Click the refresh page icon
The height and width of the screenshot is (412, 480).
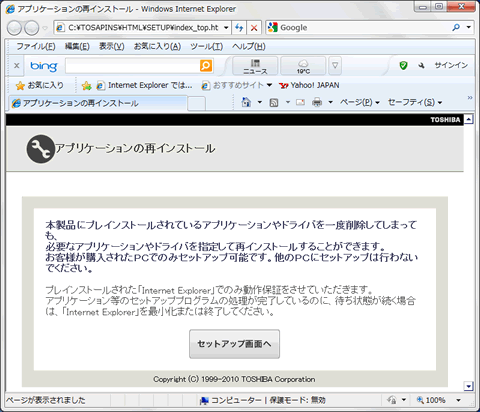coord(239,28)
